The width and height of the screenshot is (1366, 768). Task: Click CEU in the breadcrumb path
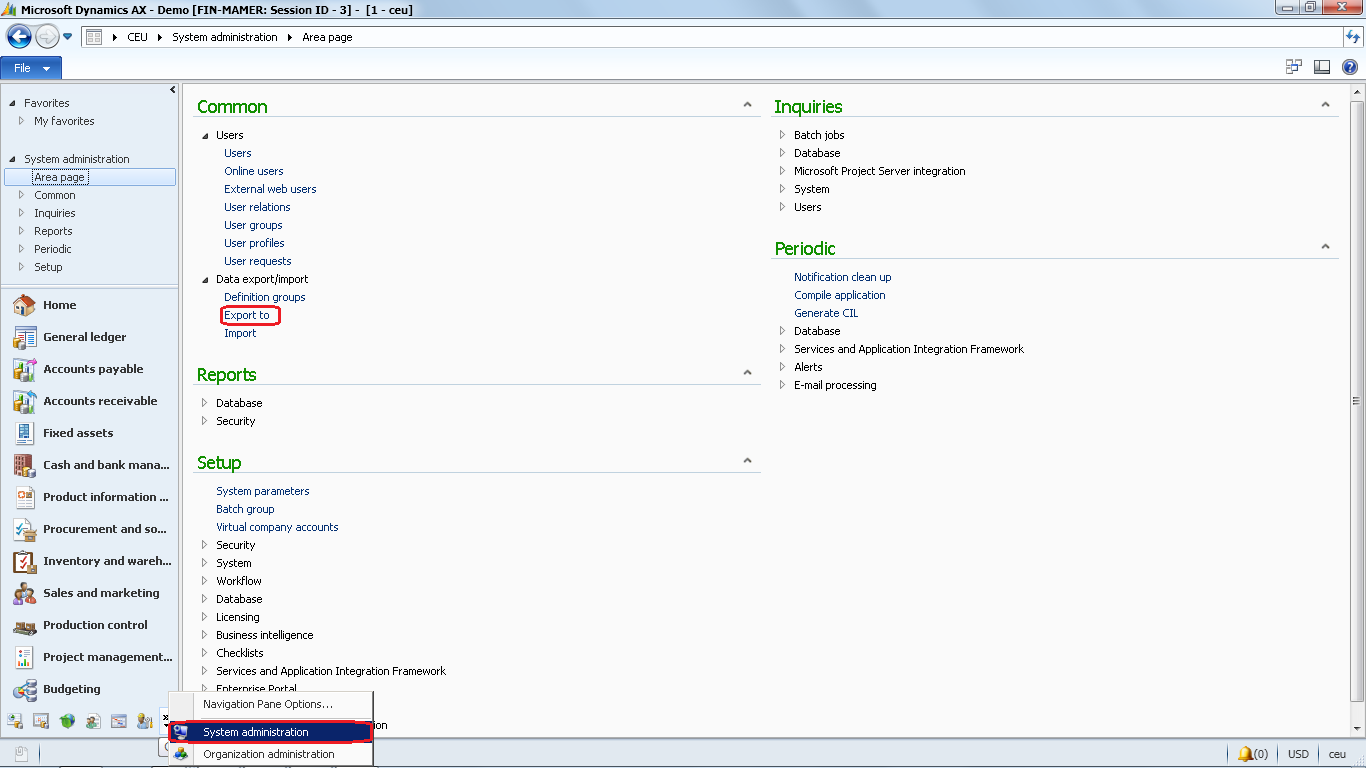coord(137,37)
